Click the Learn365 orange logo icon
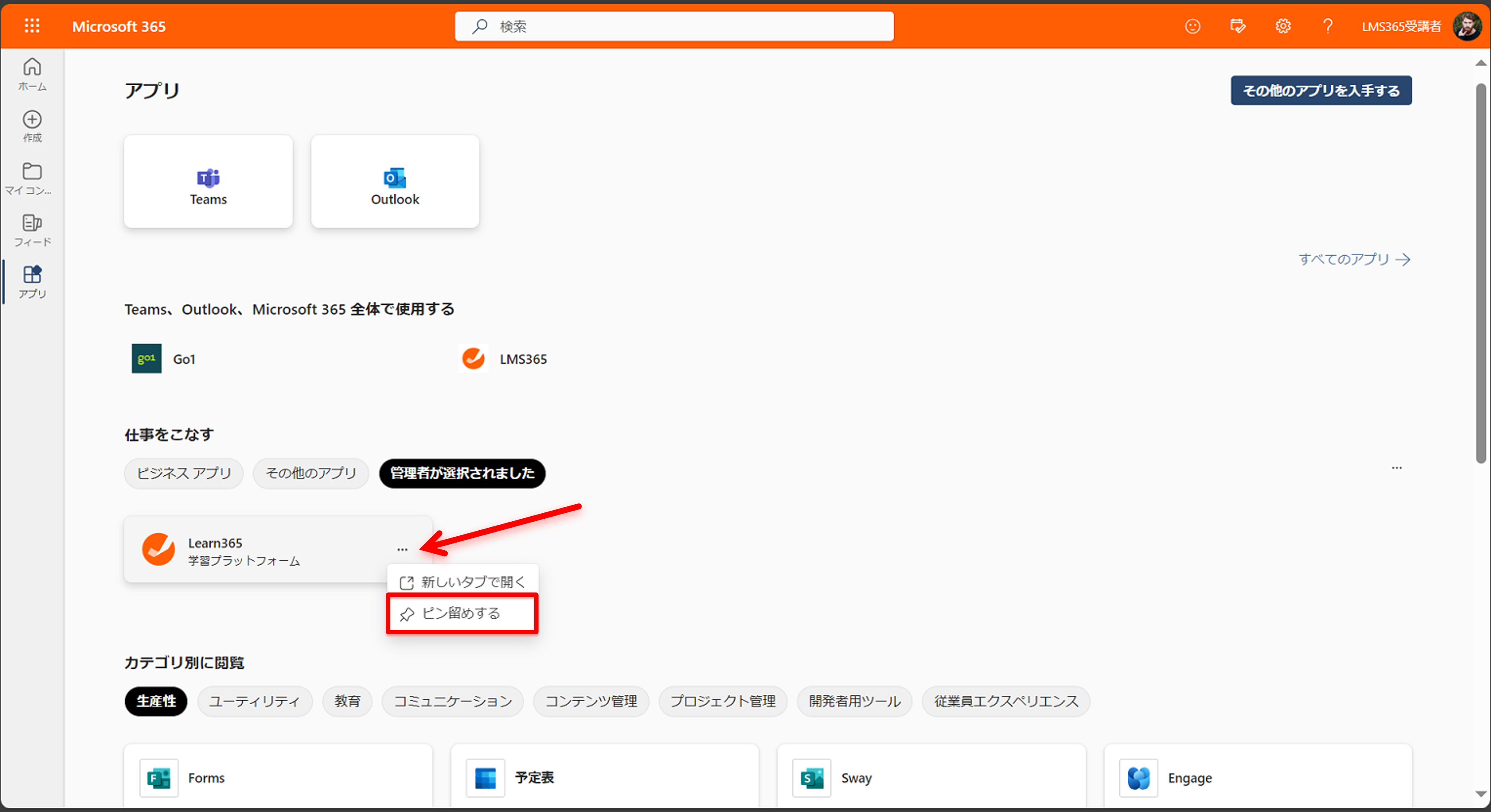Image resolution: width=1491 pixels, height=812 pixels. point(158,549)
